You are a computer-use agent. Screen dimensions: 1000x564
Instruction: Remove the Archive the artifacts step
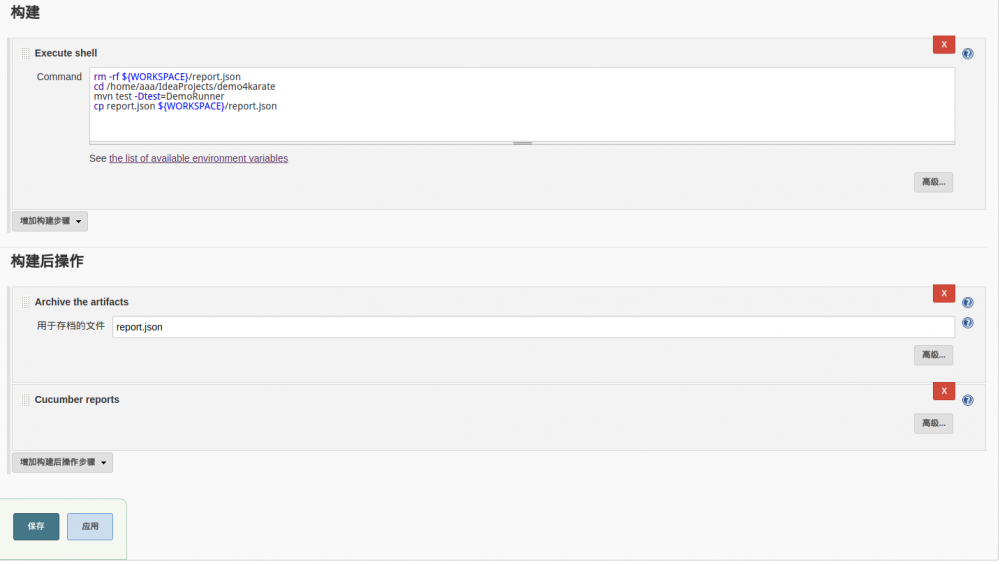[943, 293]
